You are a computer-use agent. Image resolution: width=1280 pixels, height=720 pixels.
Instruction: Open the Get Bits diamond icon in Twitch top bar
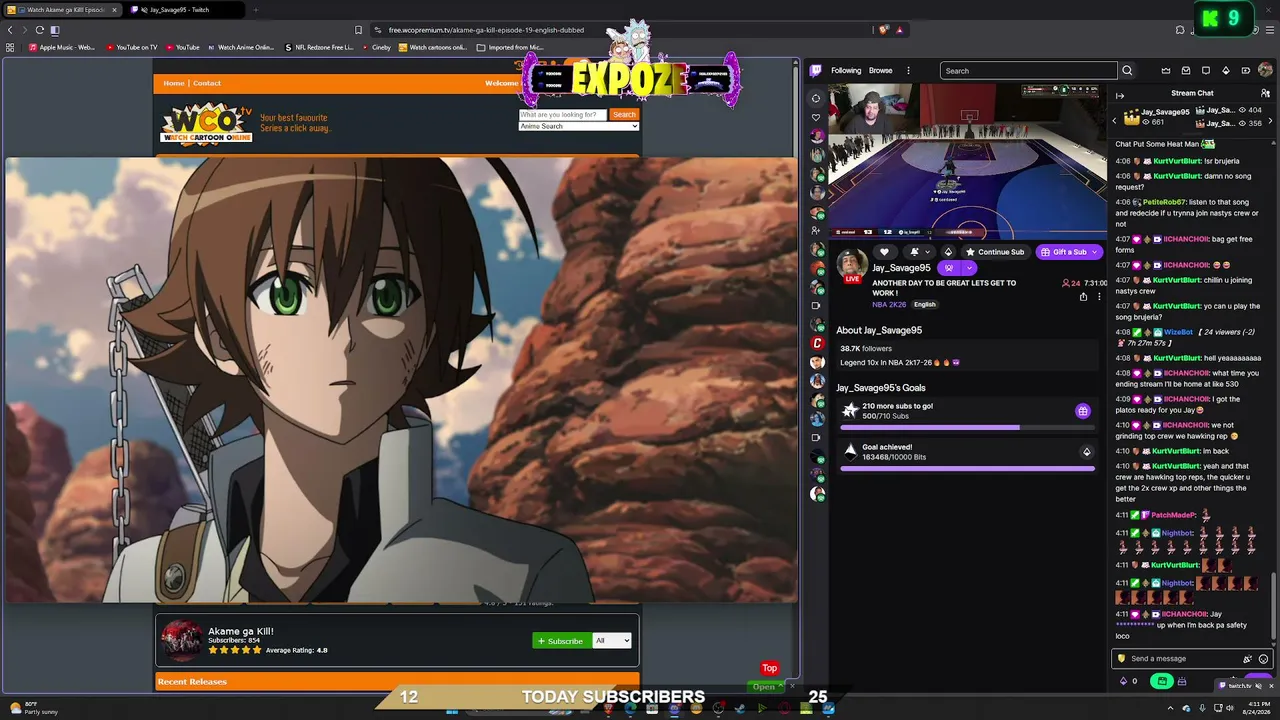tap(1226, 71)
